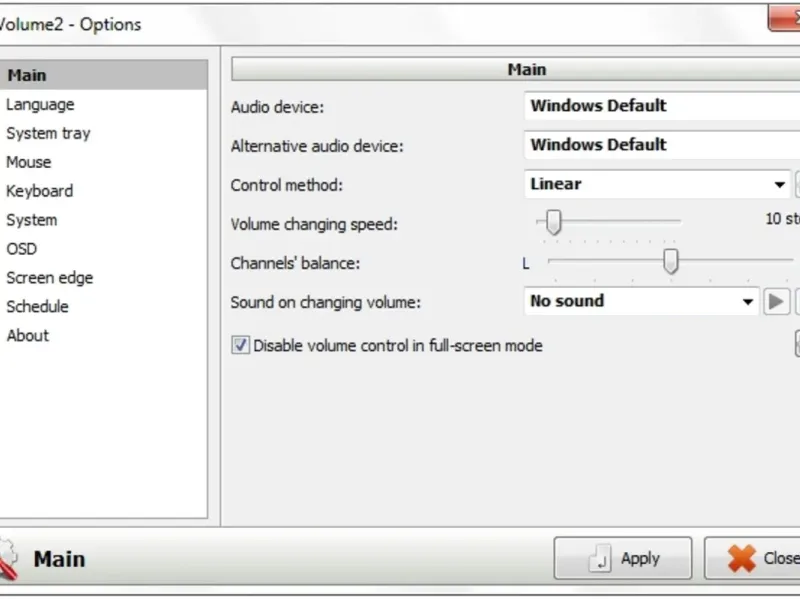800x600 pixels.
Task: Click the Apply button
Action: coord(622,558)
